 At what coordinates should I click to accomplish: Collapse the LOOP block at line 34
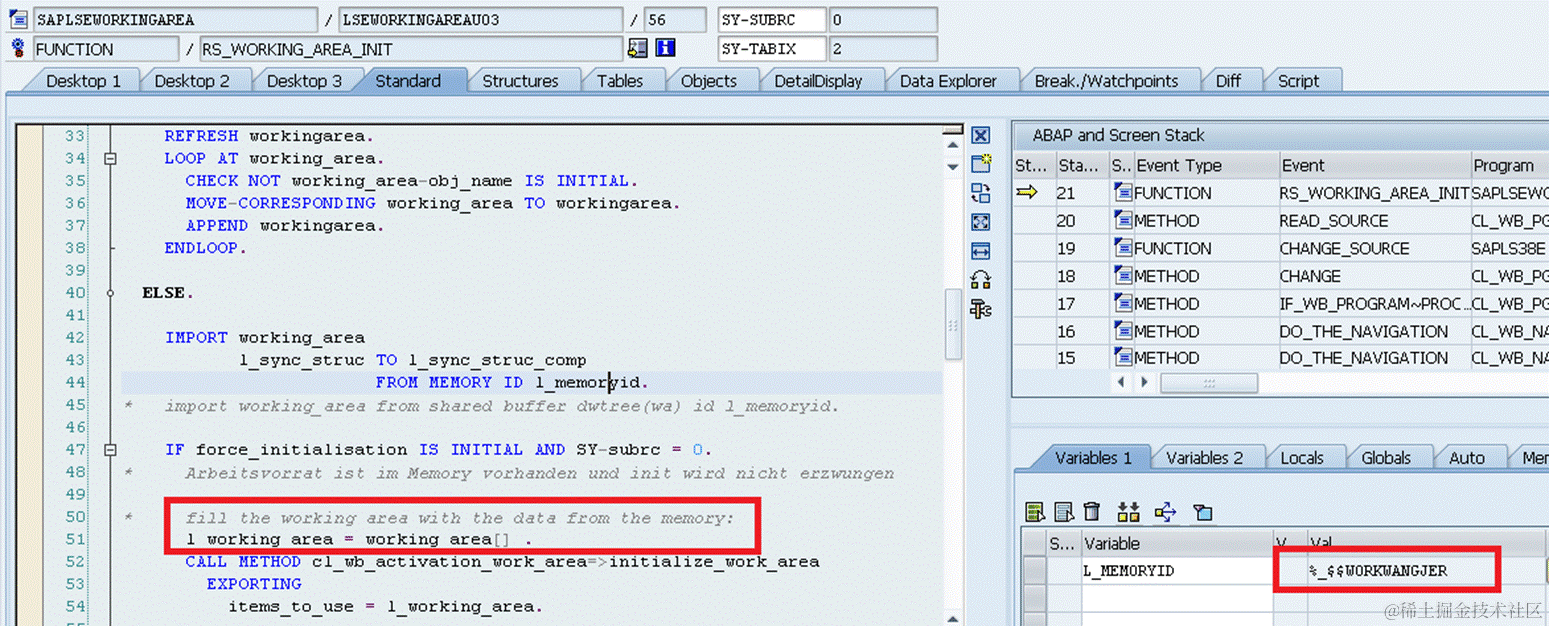coord(110,158)
